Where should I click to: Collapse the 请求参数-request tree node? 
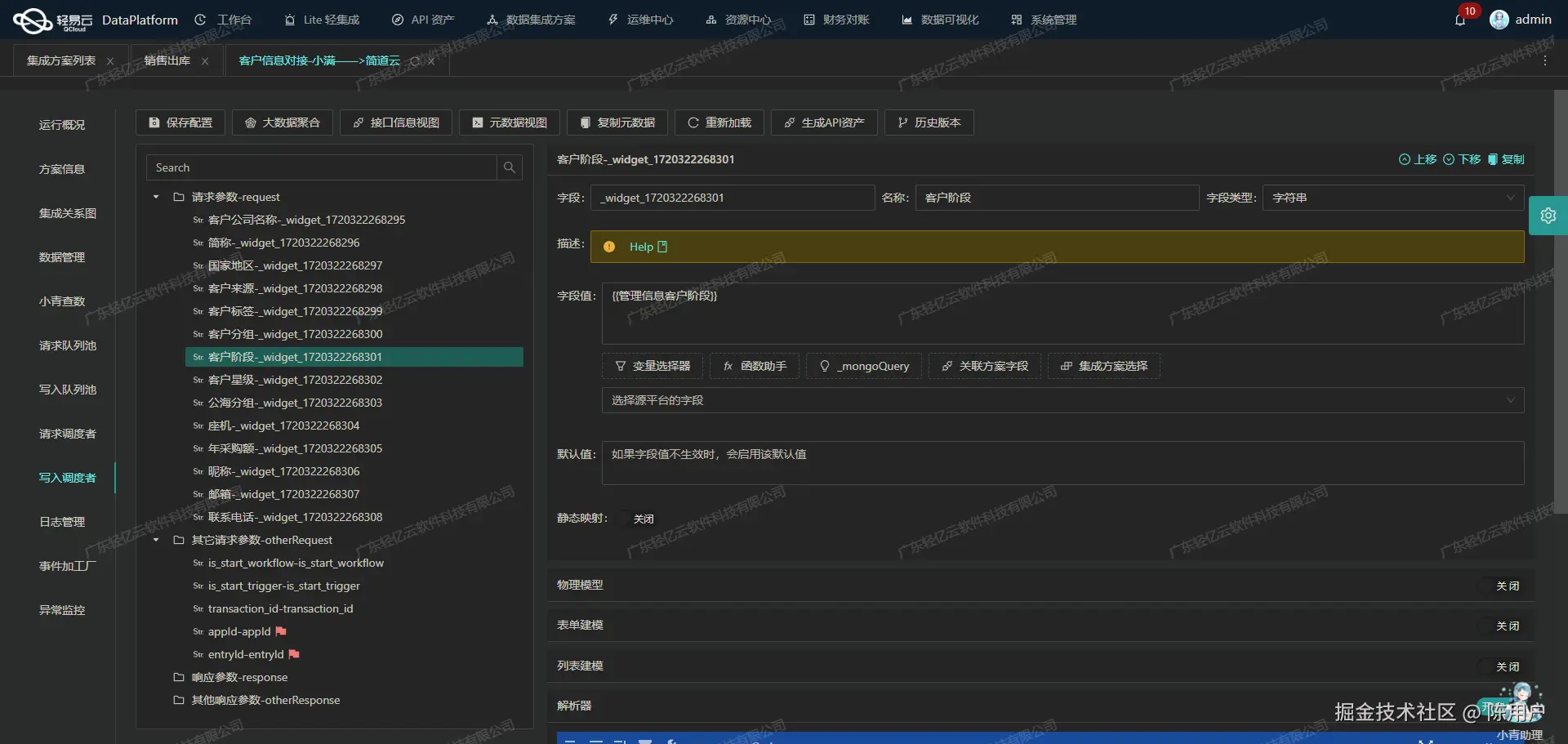tap(155, 197)
